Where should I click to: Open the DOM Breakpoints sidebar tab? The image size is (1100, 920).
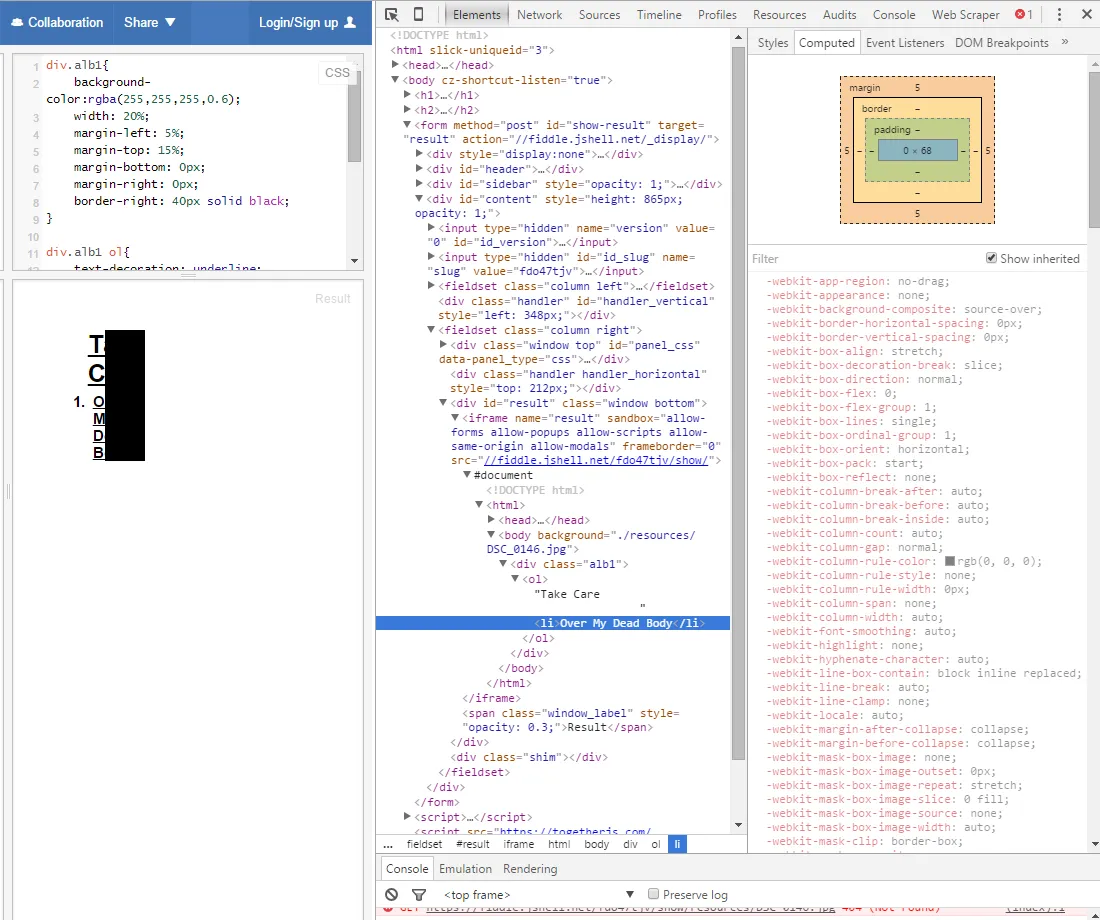coord(1001,43)
